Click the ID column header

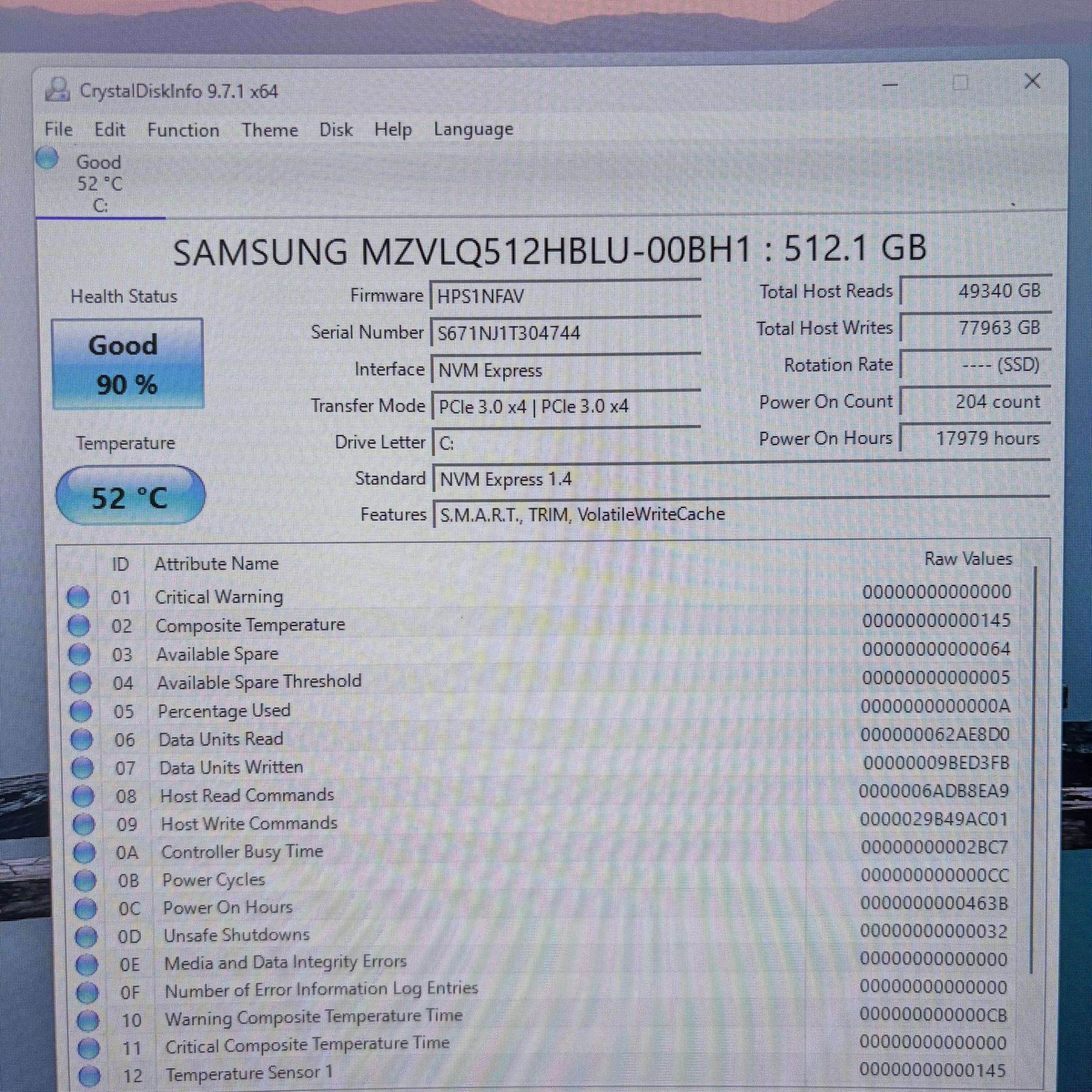(121, 564)
